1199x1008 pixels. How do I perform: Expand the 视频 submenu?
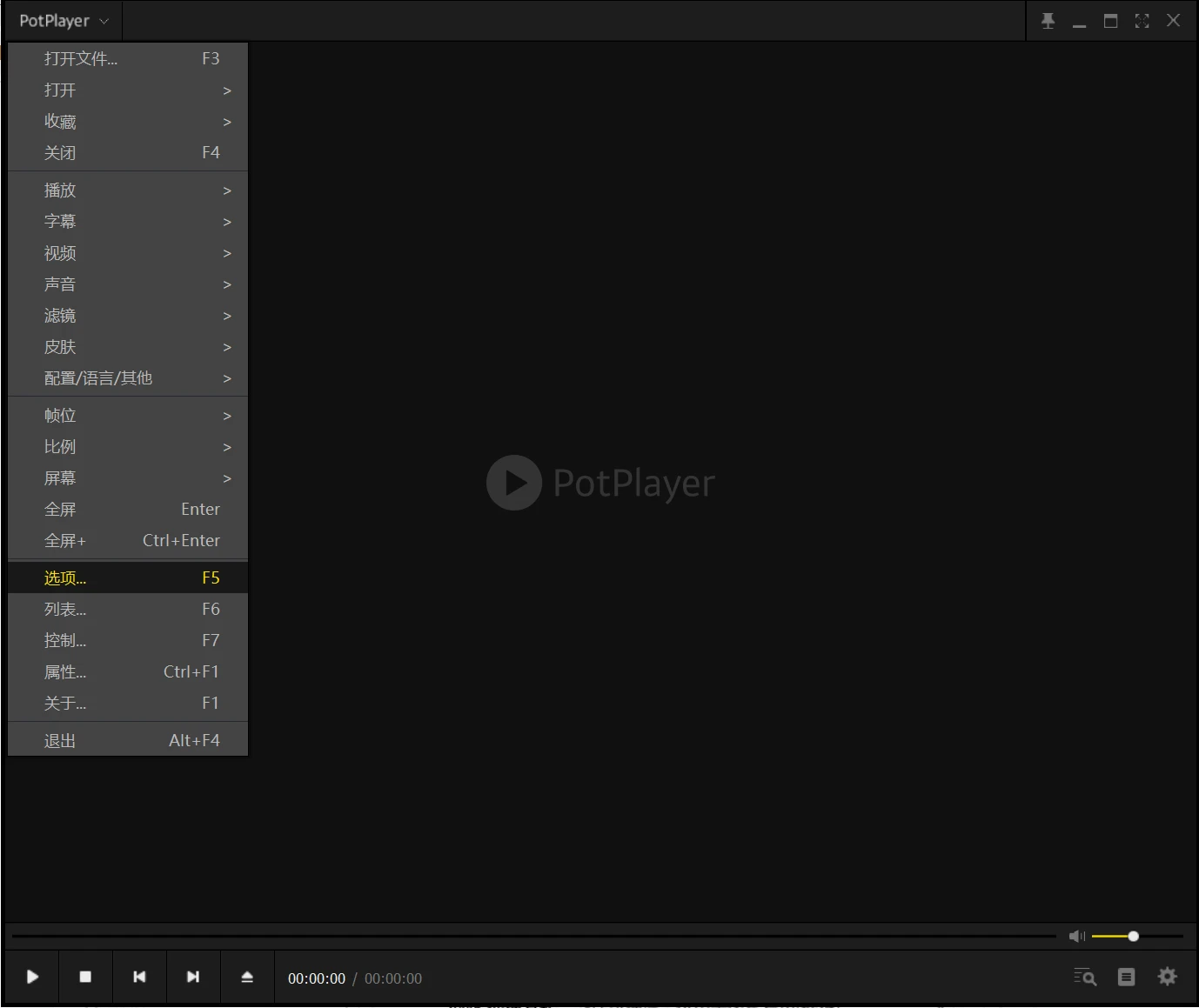click(128, 252)
